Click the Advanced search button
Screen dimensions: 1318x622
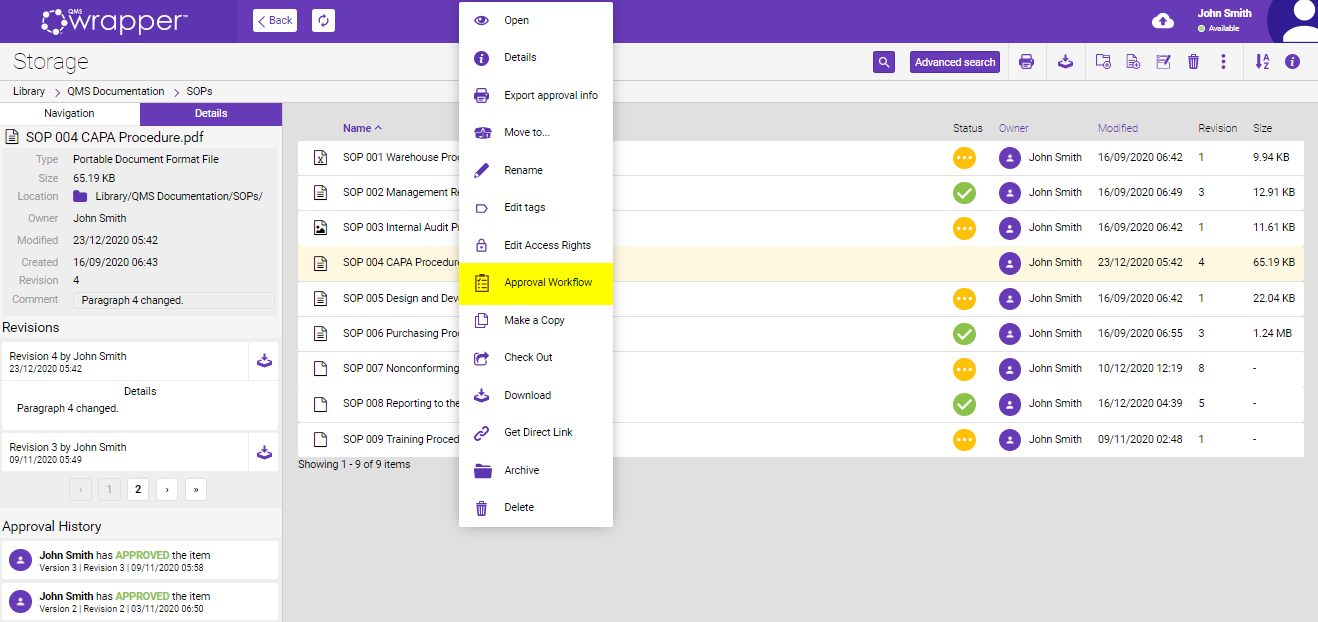coord(955,62)
